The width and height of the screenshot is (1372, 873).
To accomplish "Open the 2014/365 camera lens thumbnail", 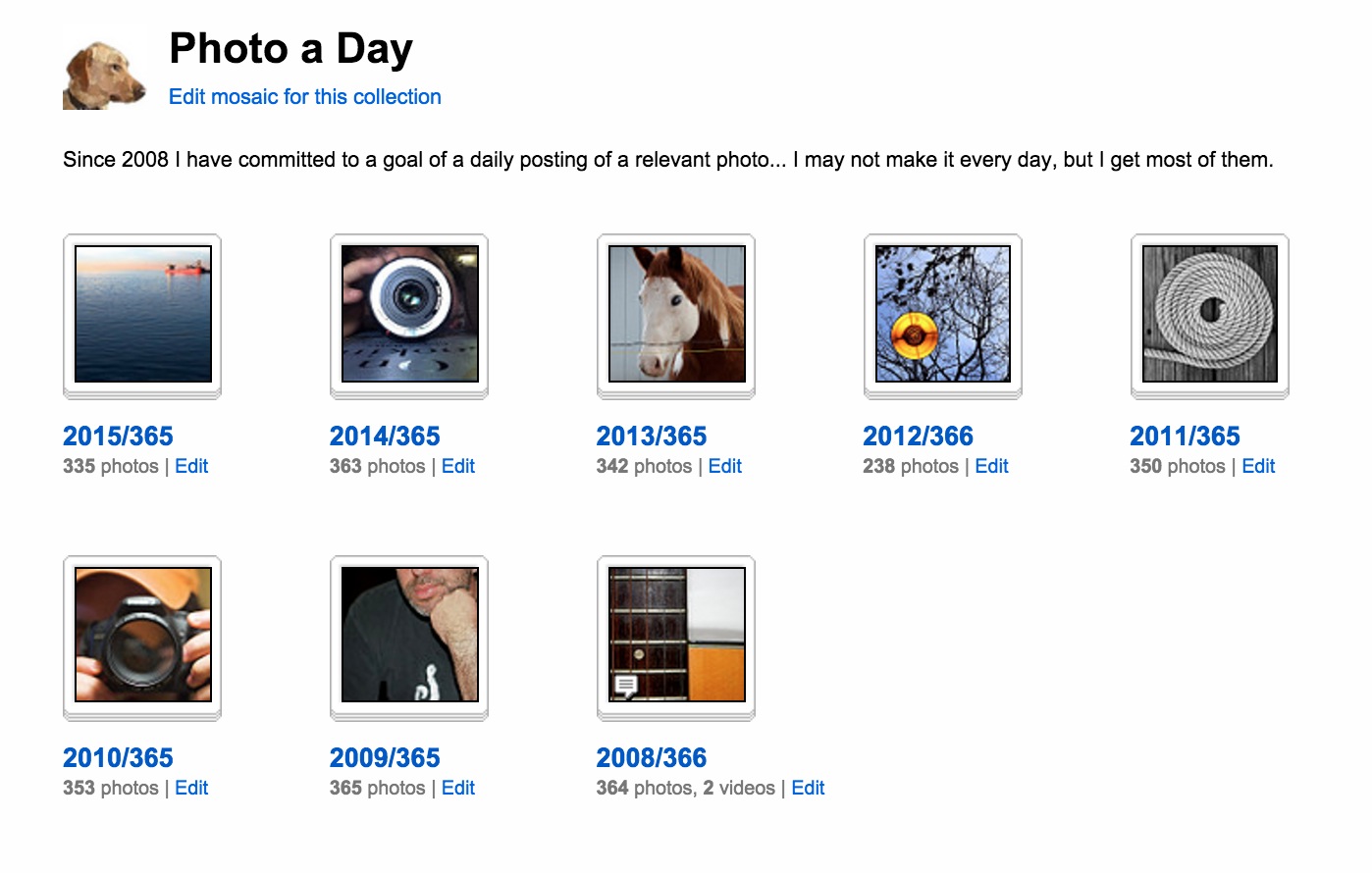I will coord(410,314).
